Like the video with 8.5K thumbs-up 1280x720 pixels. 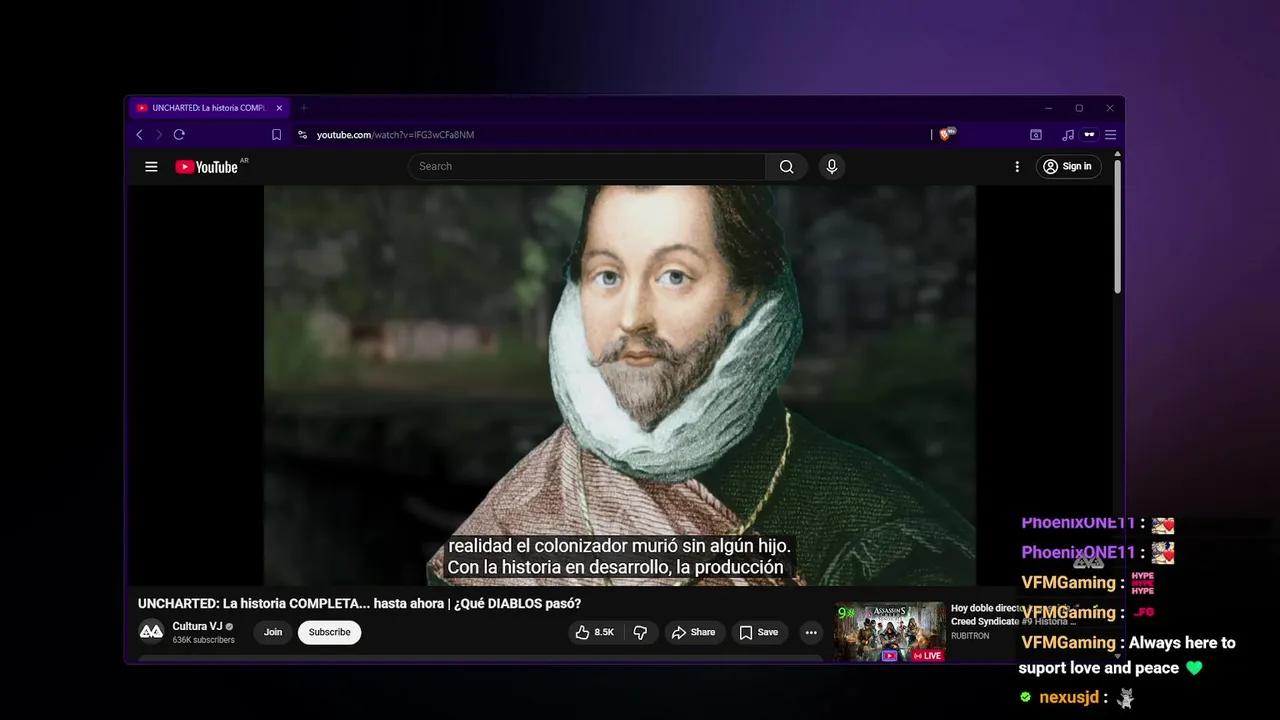click(x=595, y=632)
